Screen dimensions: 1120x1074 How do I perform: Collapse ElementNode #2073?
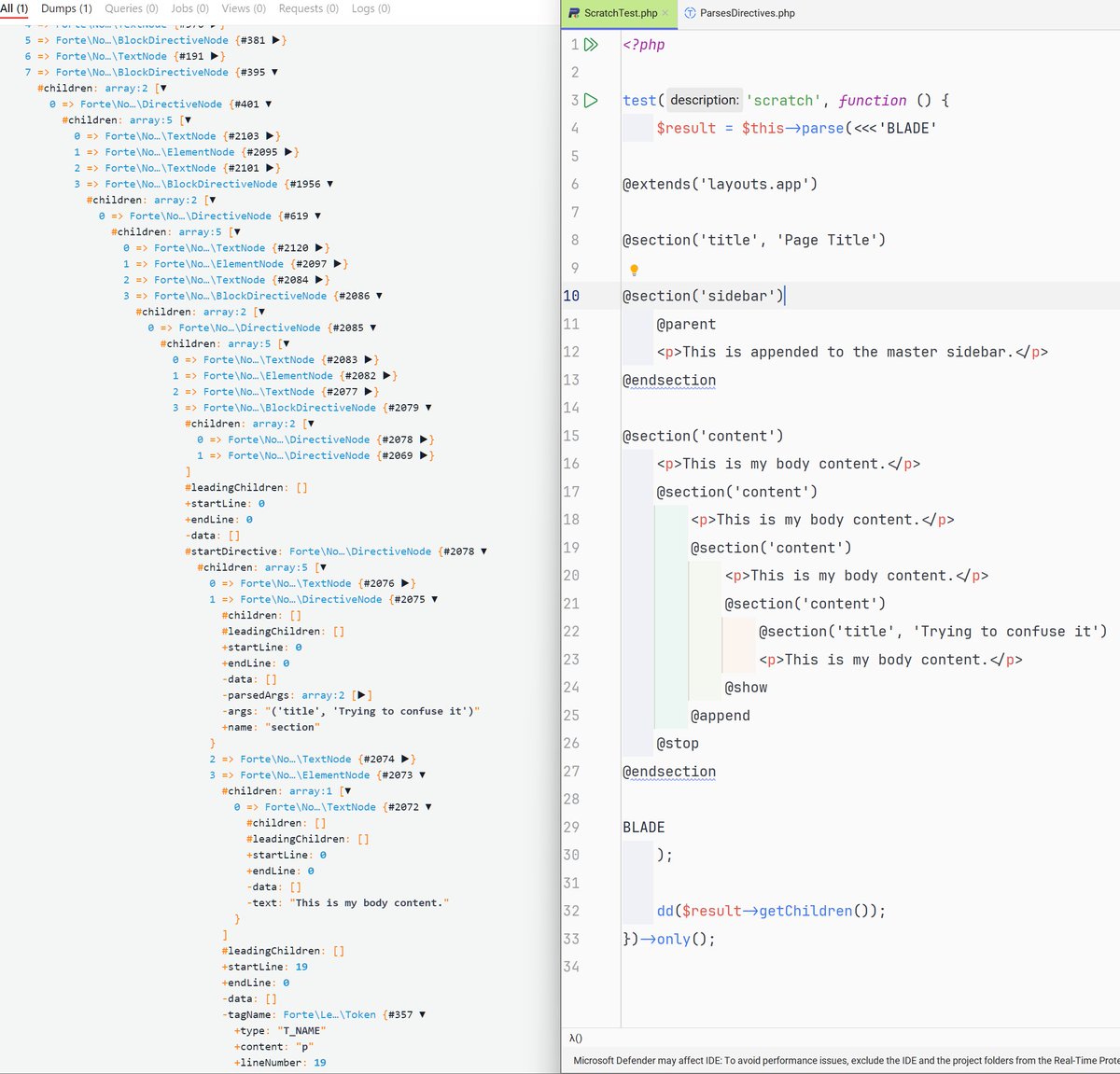422,775
